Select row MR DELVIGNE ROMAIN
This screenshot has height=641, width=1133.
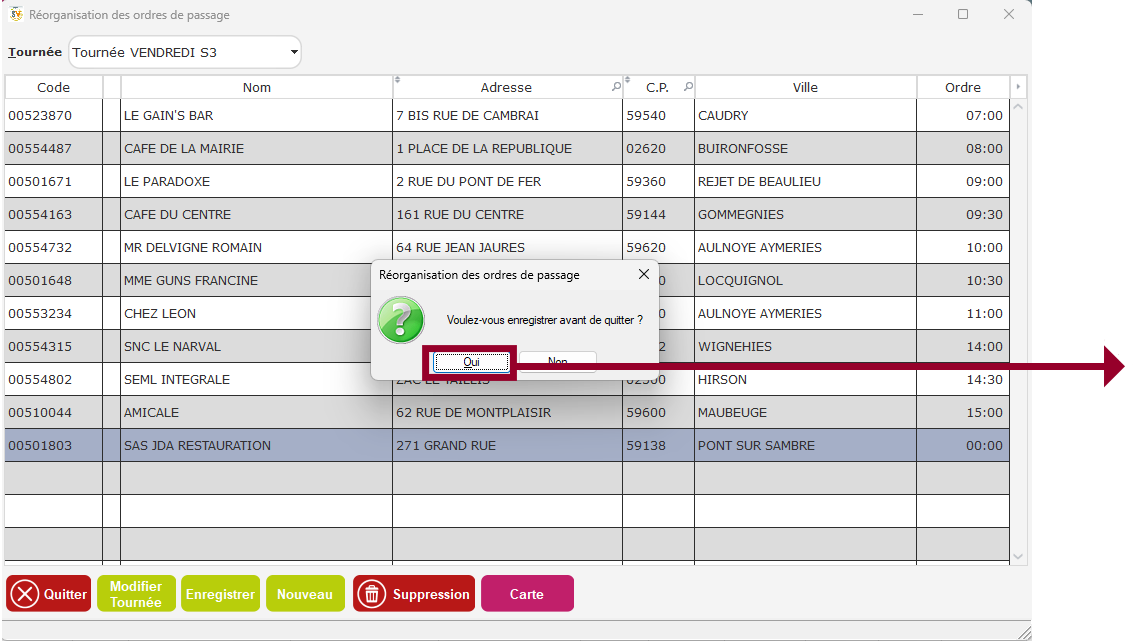(507, 247)
